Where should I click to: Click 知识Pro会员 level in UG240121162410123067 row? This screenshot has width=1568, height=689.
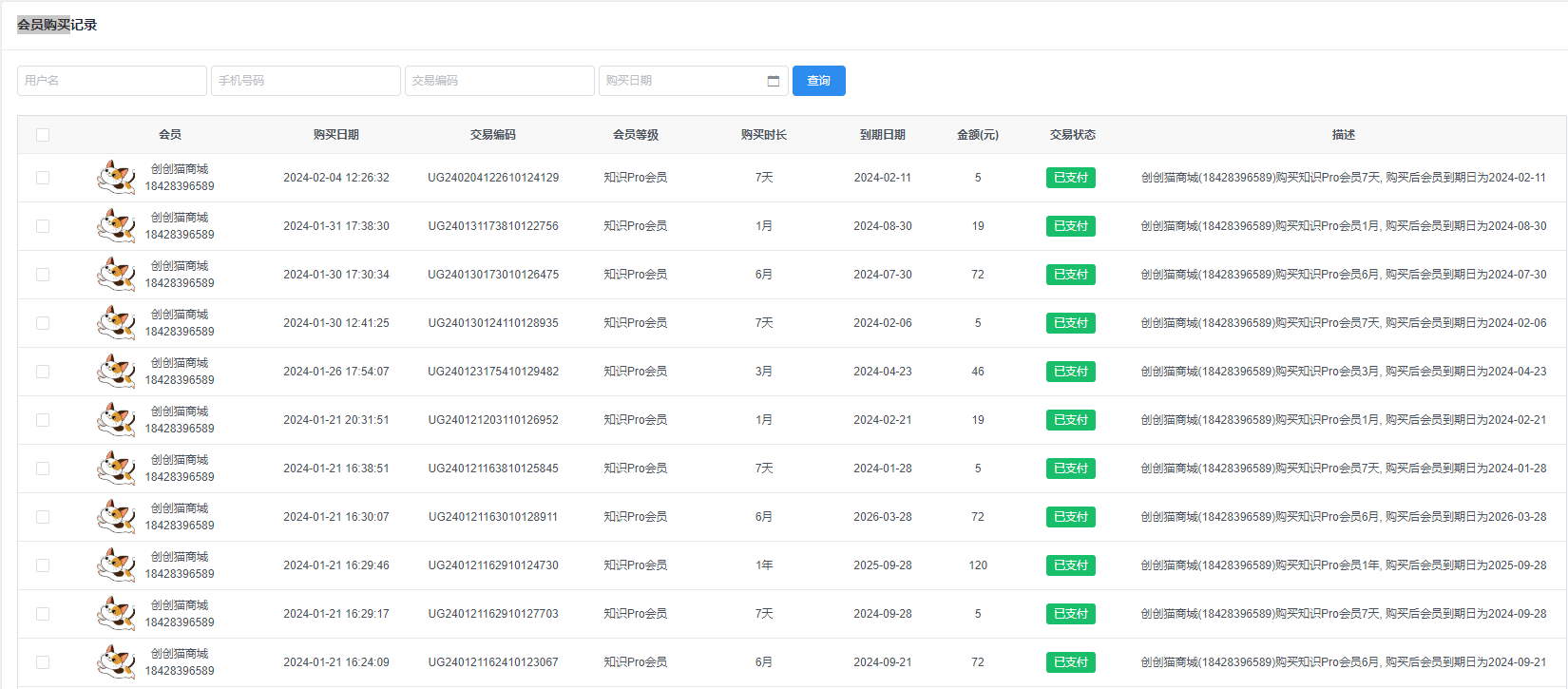click(636, 662)
